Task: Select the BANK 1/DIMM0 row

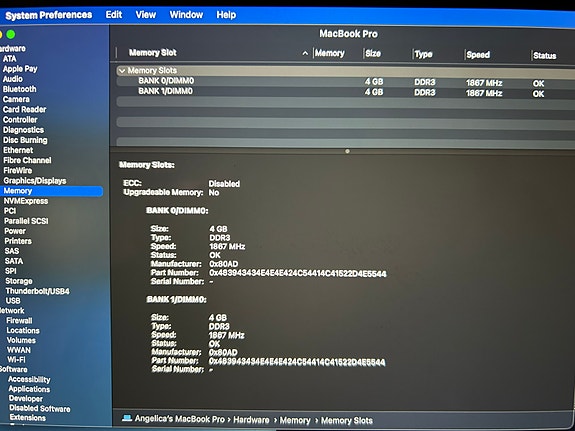Action: [346, 92]
